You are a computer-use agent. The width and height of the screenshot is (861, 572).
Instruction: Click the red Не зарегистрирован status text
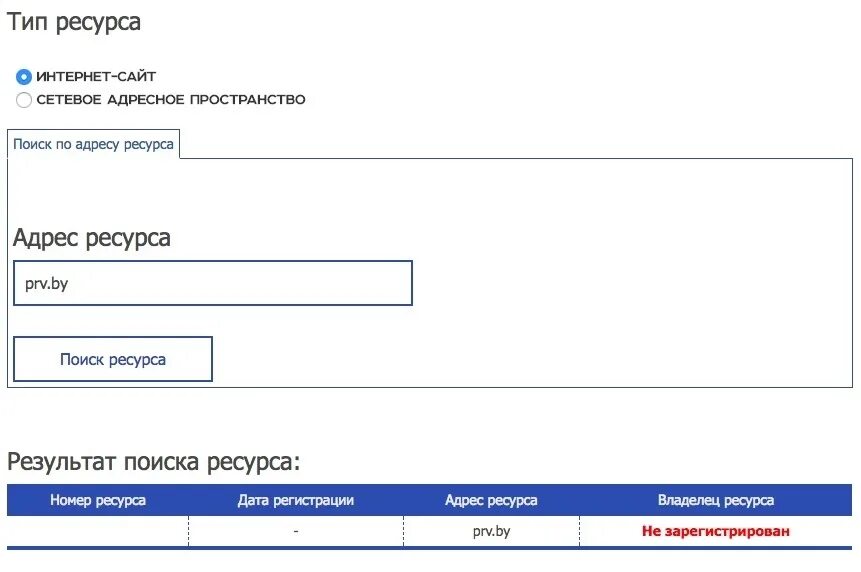(x=716, y=531)
